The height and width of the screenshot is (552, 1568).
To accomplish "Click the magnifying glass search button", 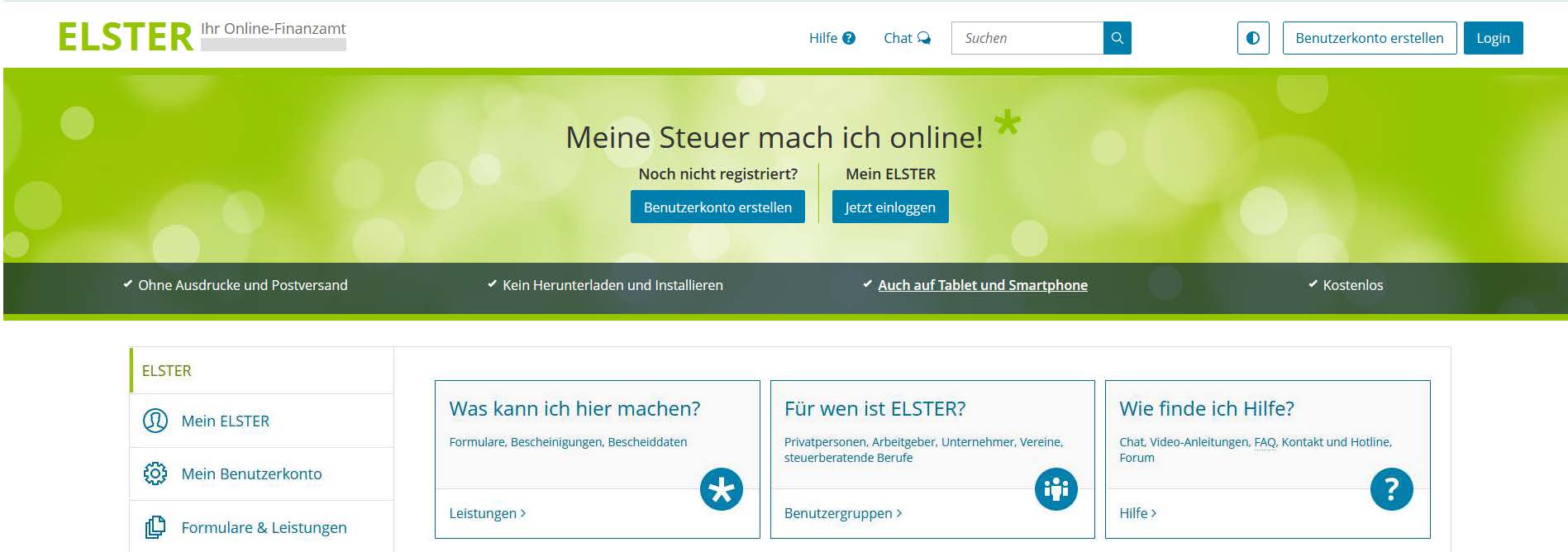I will click(x=1117, y=38).
